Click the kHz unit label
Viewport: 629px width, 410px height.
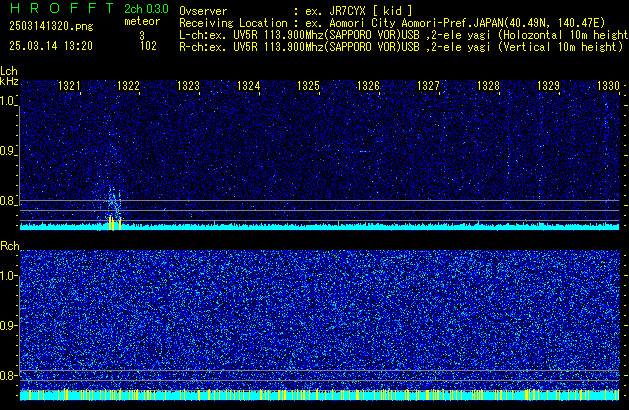coord(9,81)
